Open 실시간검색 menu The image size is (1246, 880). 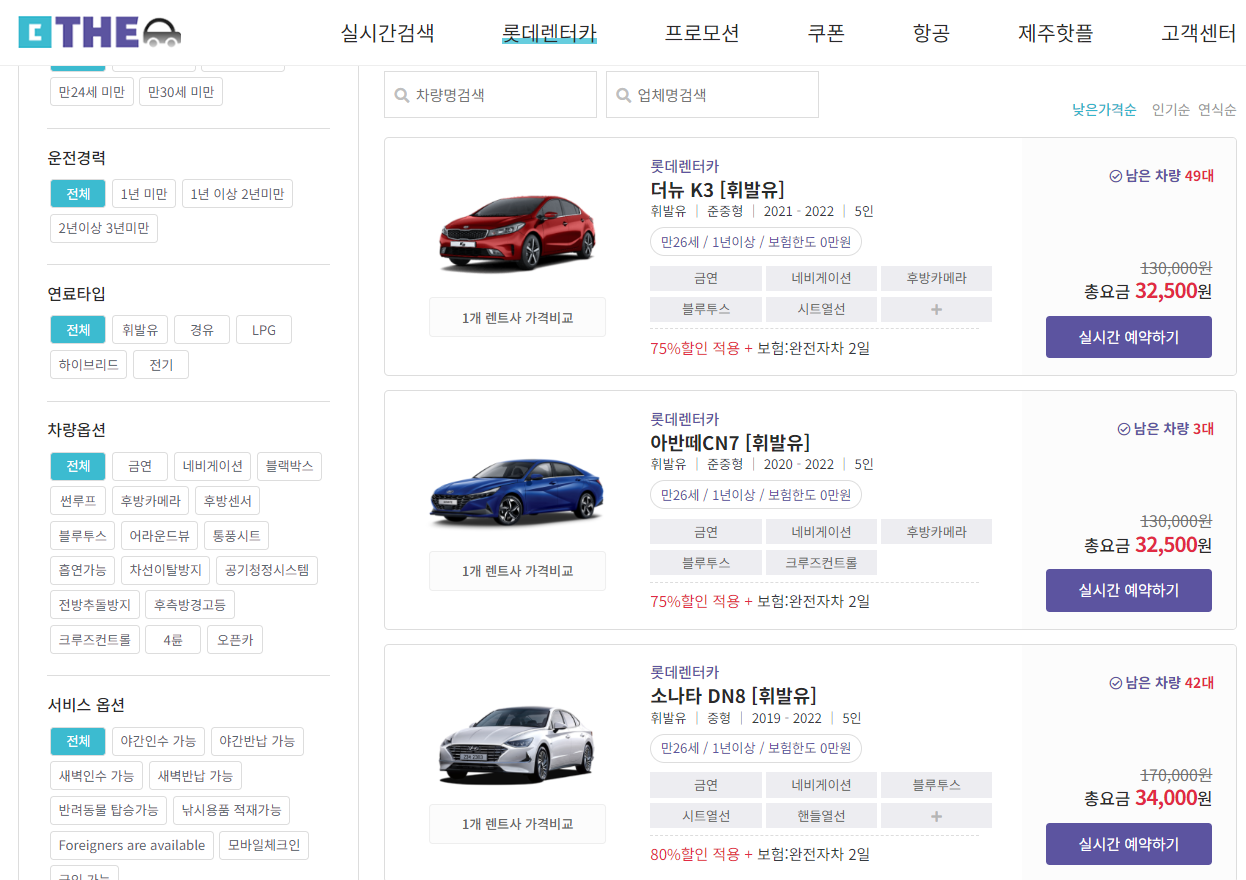pos(388,32)
